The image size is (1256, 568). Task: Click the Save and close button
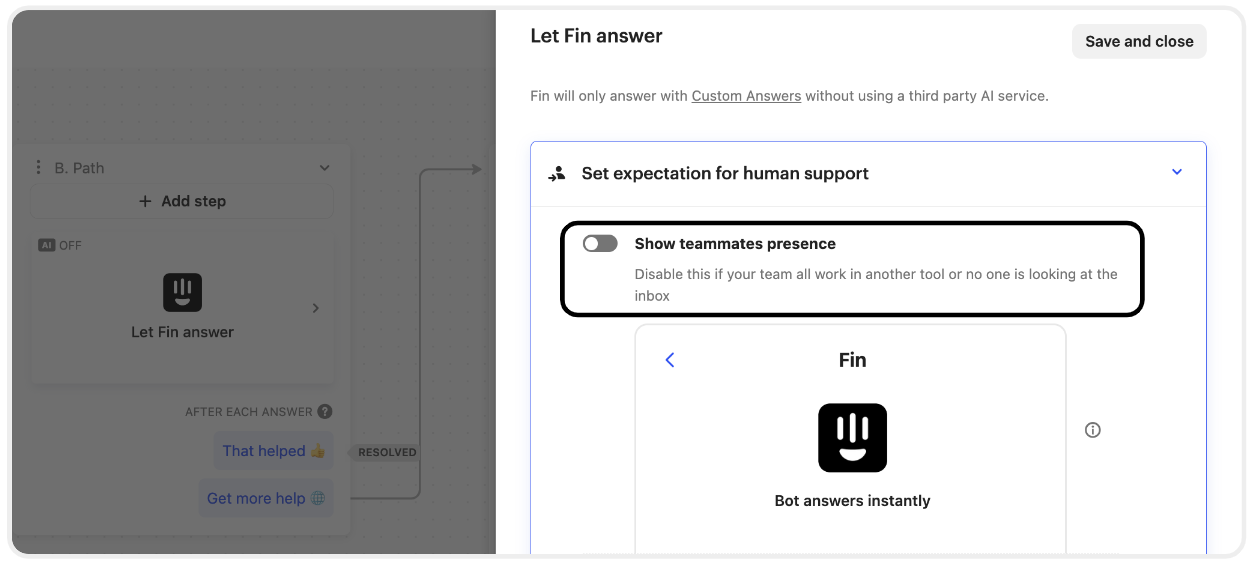[x=1139, y=41]
